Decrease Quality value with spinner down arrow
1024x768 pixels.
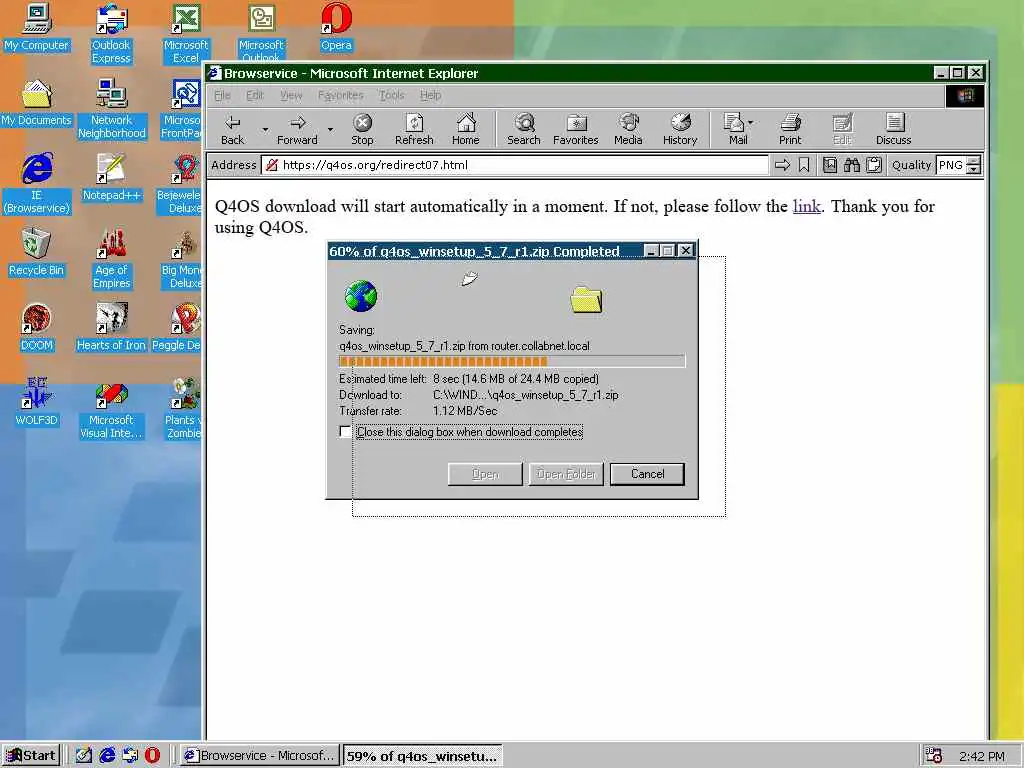click(x=974, y=170)
